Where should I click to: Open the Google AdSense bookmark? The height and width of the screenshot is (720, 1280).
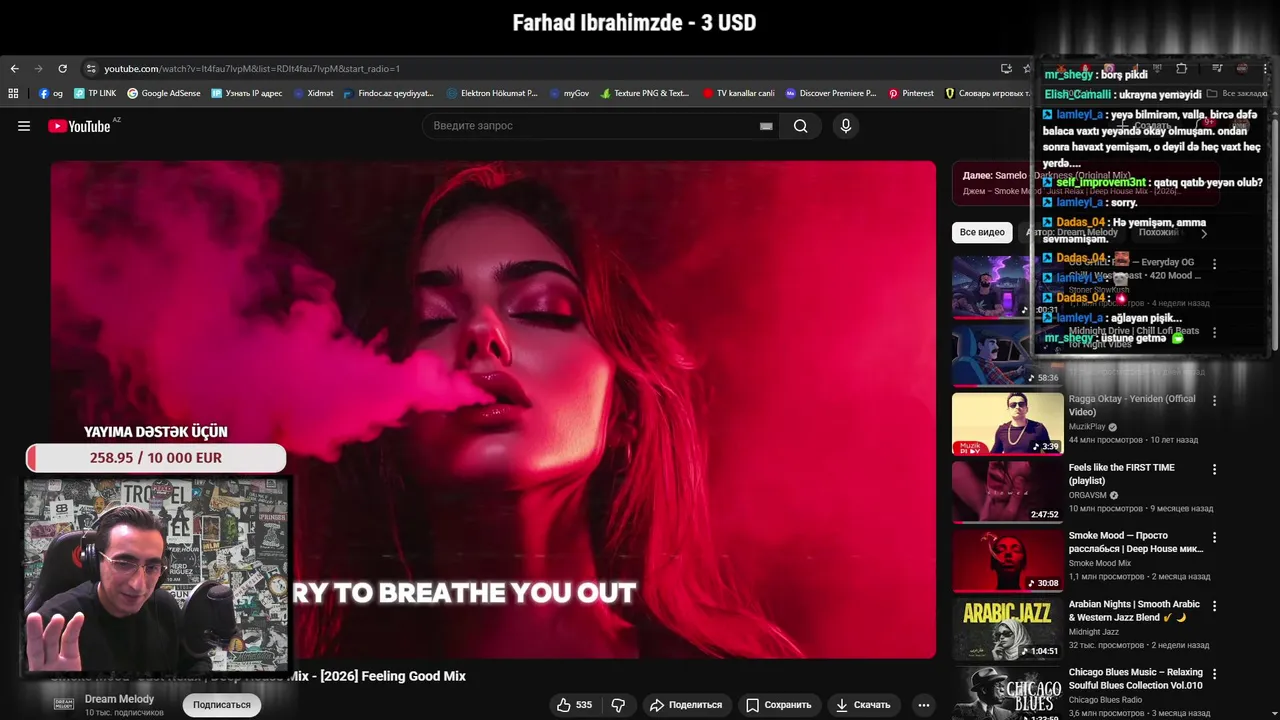coord(164,93)
